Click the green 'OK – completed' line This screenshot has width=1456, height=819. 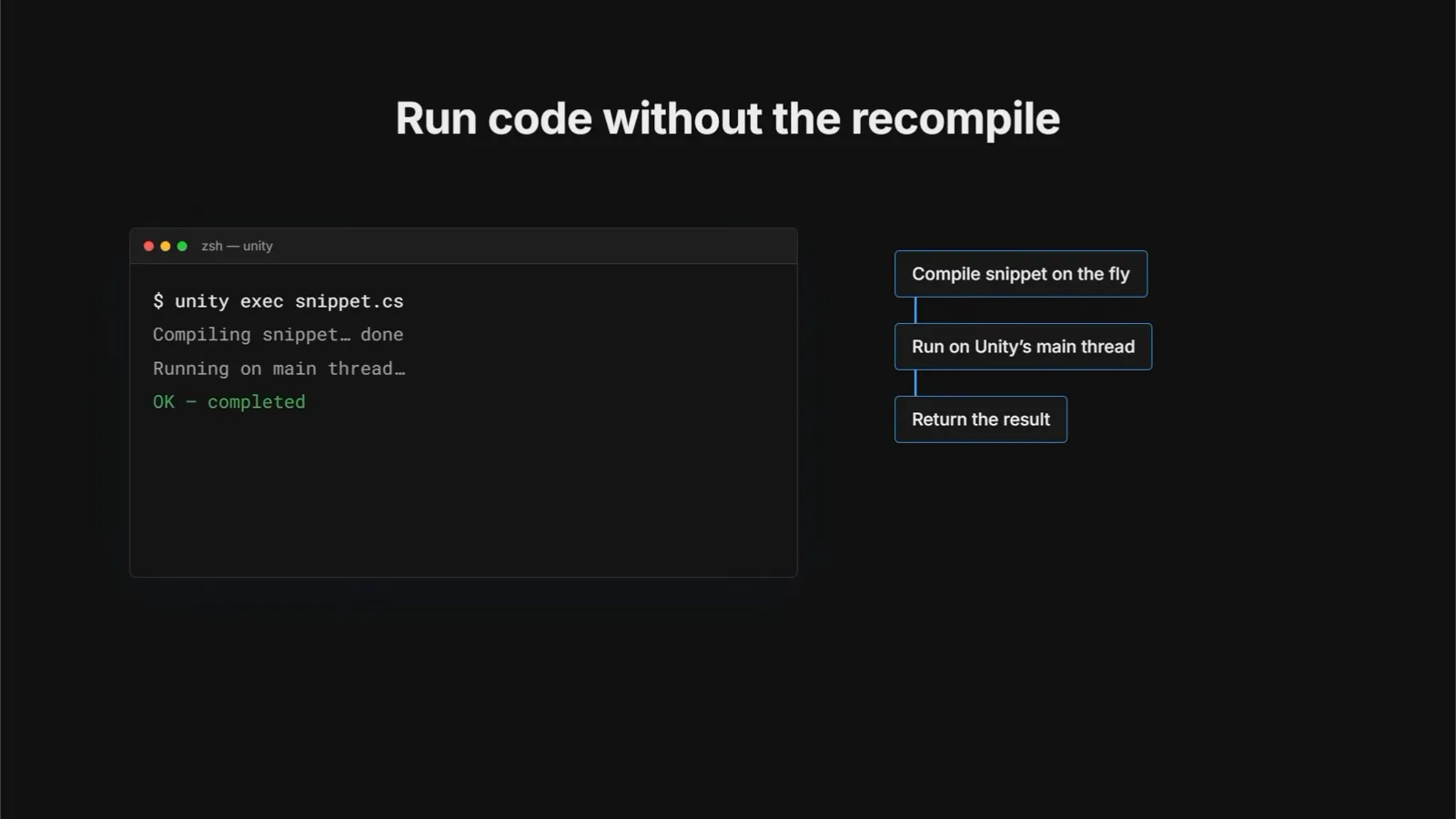pyautogui.click(x=228, y=402)
